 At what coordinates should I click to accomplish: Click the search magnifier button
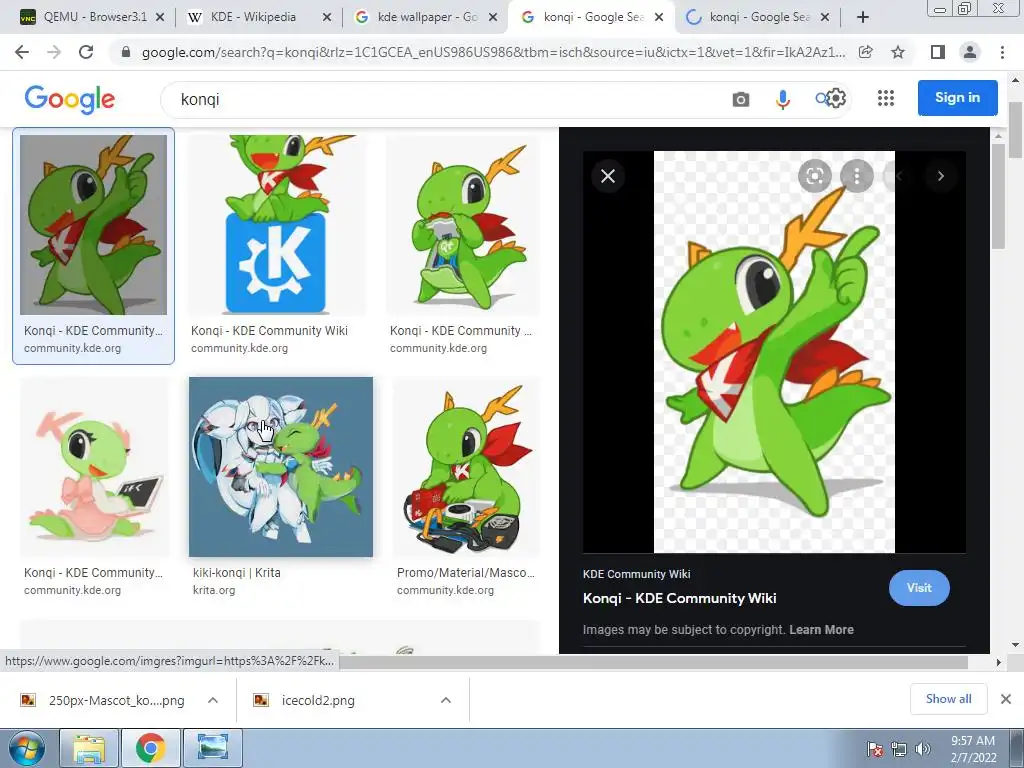(x=821, y=99)
